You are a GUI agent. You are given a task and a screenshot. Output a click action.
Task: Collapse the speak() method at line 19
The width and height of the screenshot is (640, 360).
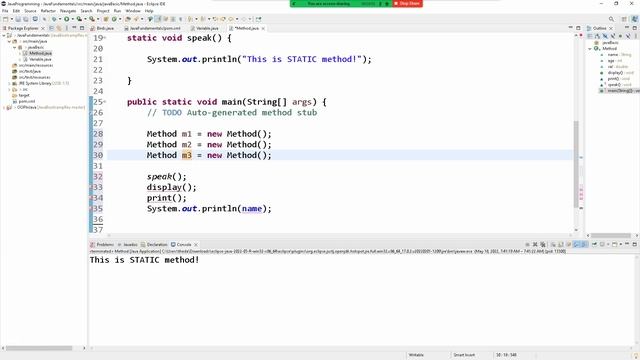[105, 38]
